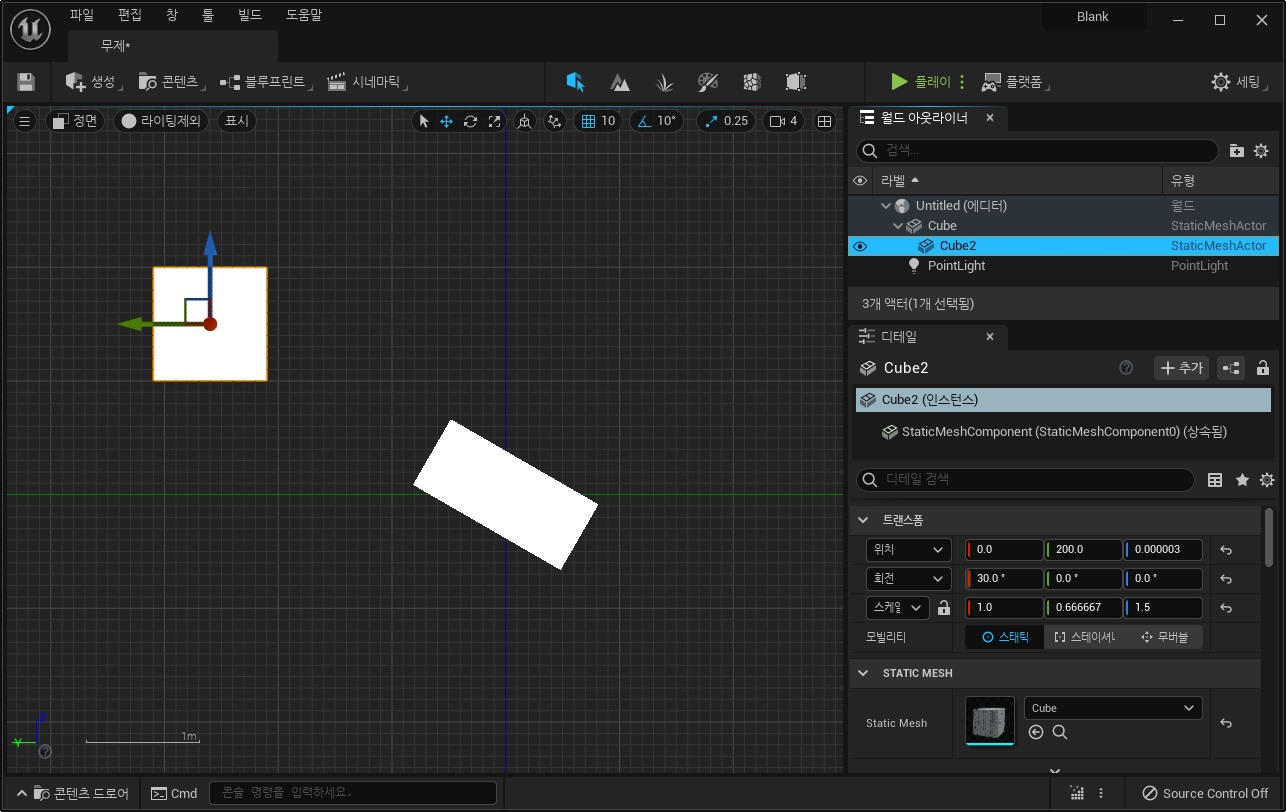Viewport: 1286px width, 812px height.
Task: Open property matrix grid icon
Action: click(1215, 480)
